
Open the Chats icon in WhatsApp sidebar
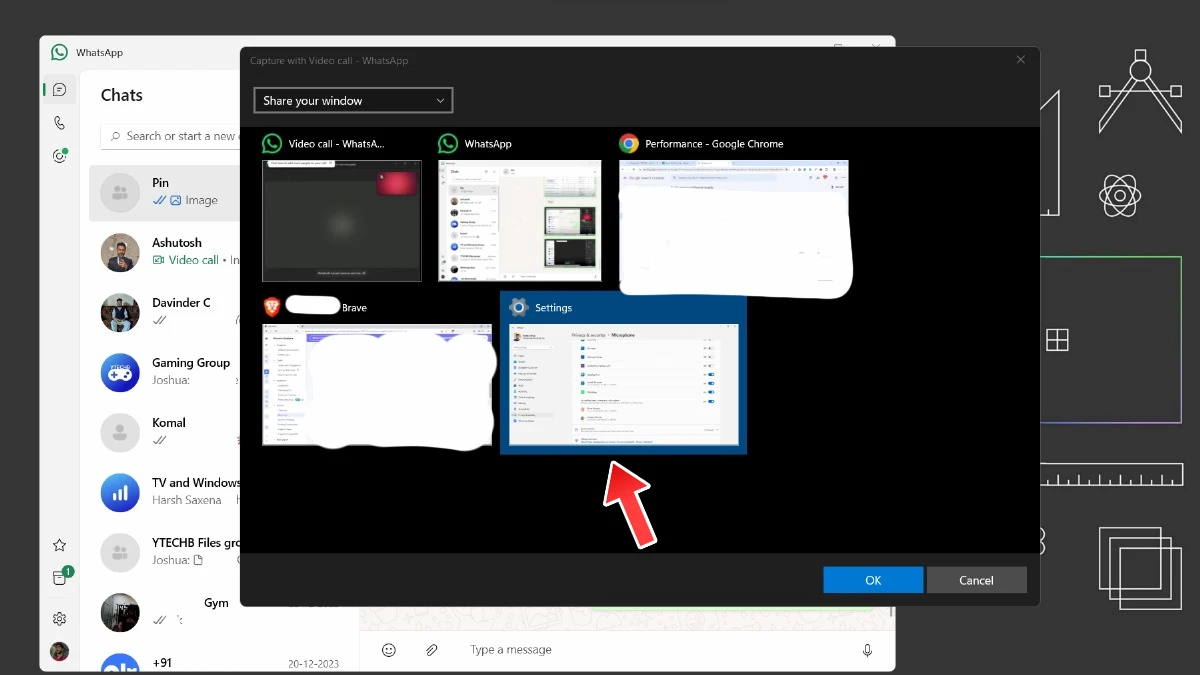coord(60,90)
